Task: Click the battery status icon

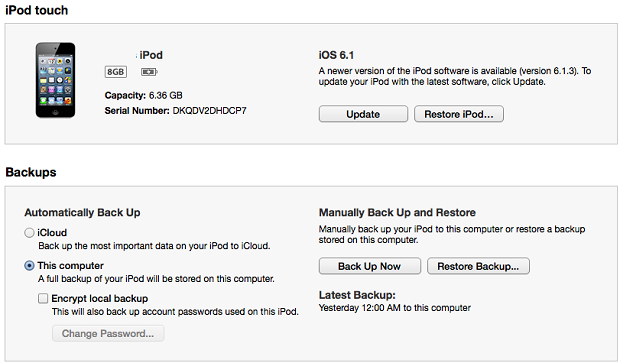Action: pyautogui.click(x=149, y=72)
